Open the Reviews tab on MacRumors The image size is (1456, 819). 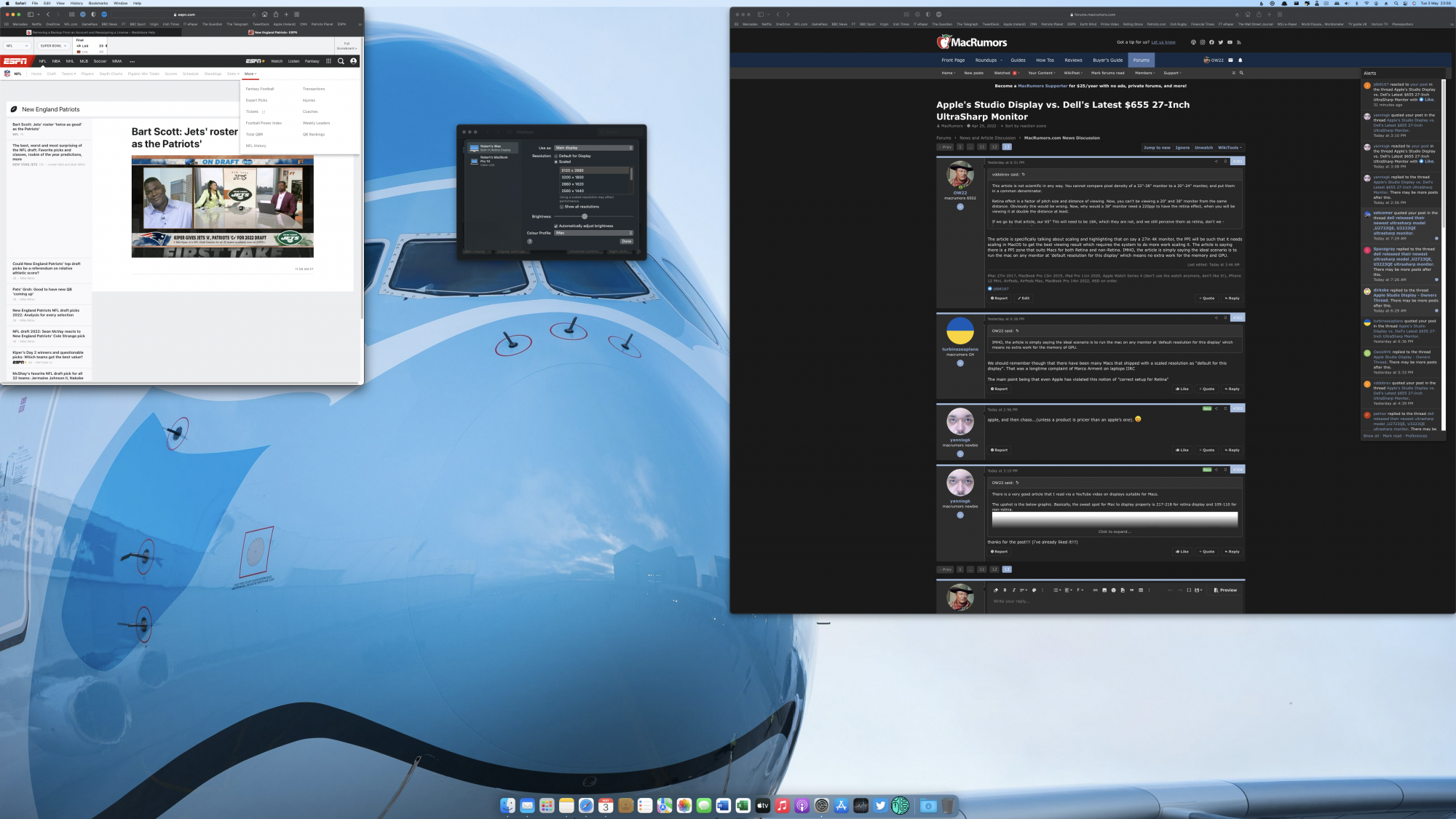(1073, 60)
